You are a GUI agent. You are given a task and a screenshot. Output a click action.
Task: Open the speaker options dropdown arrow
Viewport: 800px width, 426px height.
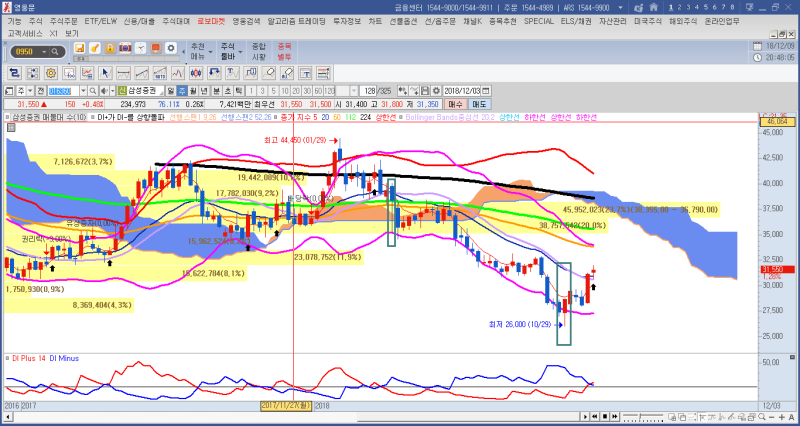[x=112, y=91]
